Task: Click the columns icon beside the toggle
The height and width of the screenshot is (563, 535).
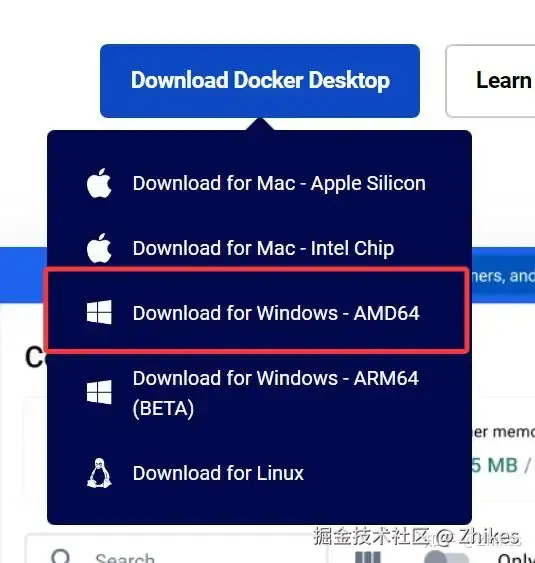Action: [x=368, y=557]
